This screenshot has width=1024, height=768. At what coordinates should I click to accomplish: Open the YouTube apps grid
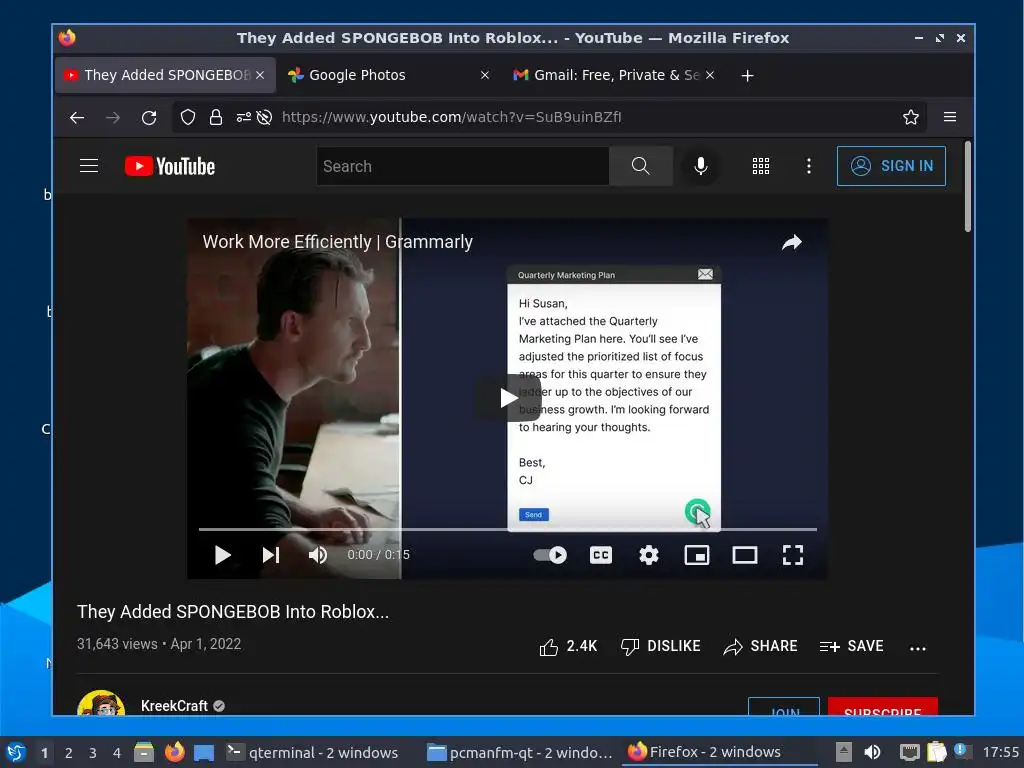pyautogui.click(x=761, y=166)
